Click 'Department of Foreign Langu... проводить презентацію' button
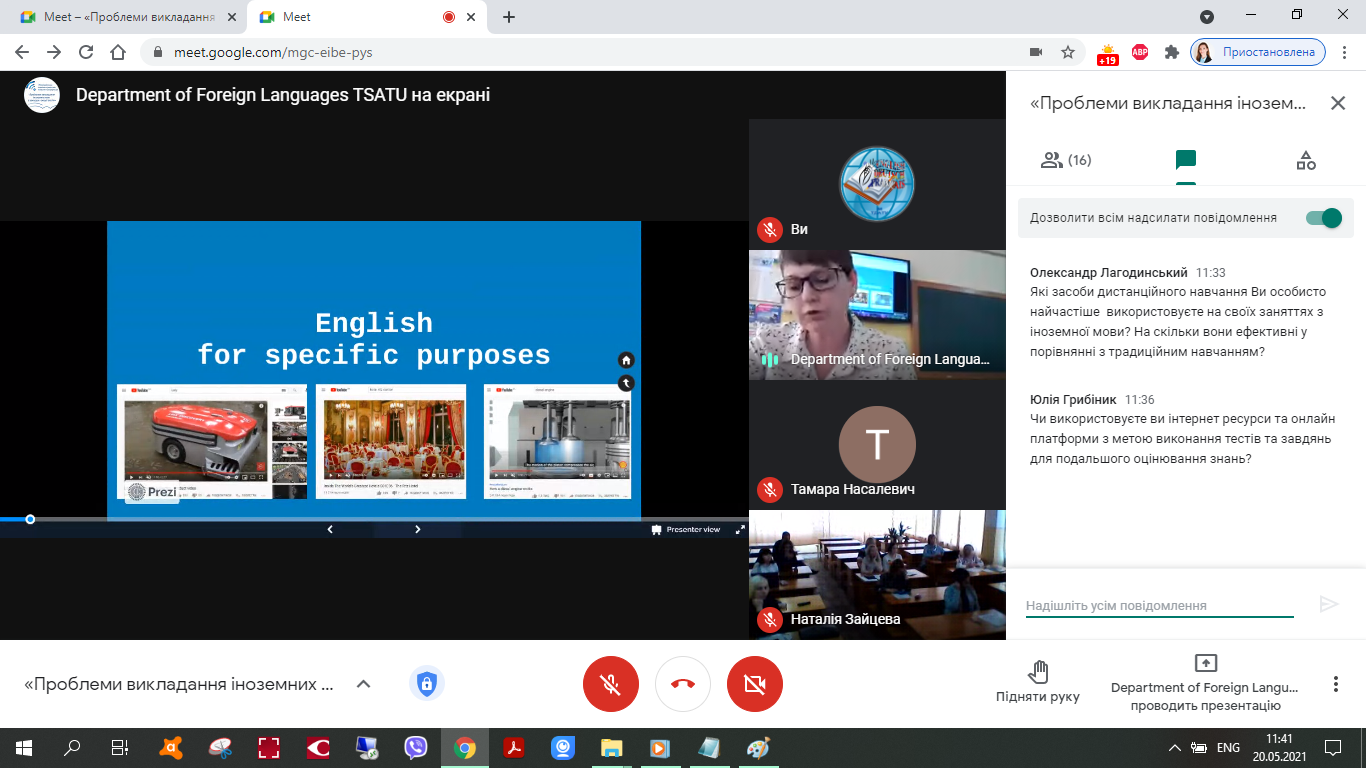 1205,684
